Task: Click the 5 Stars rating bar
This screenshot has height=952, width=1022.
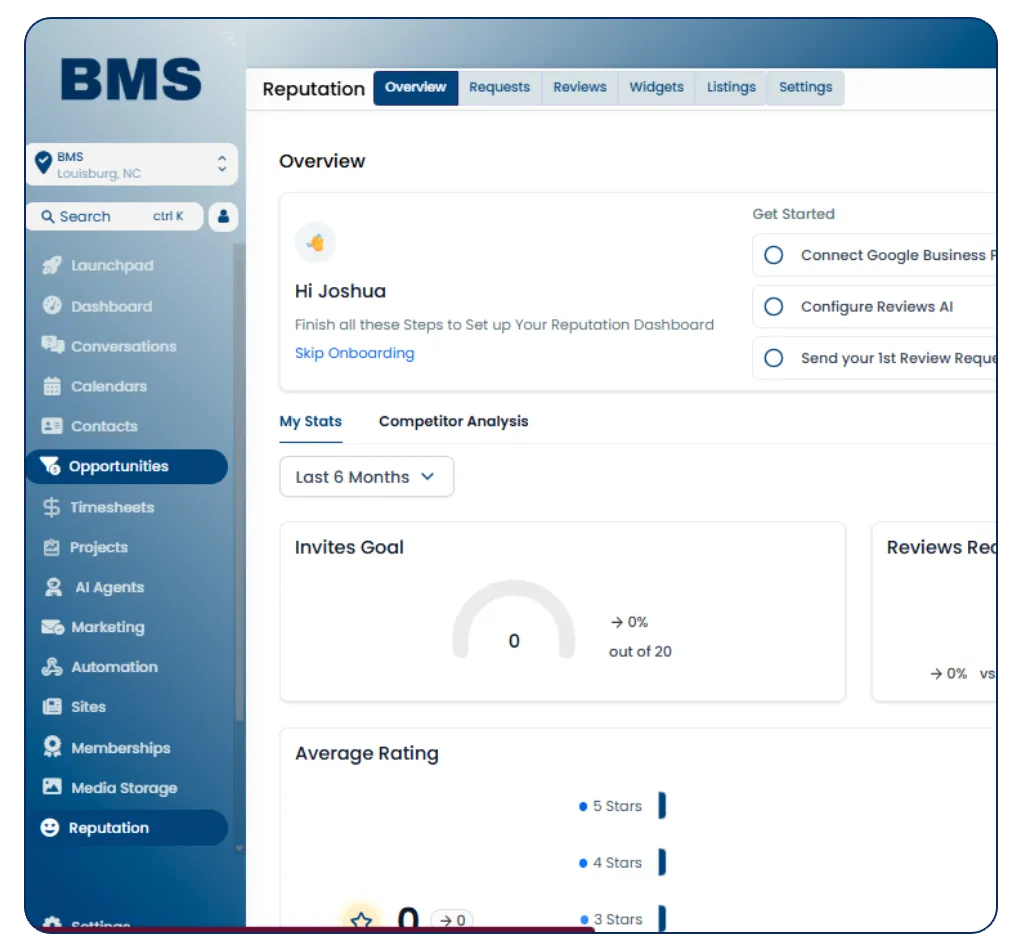Action: point(662,805)
